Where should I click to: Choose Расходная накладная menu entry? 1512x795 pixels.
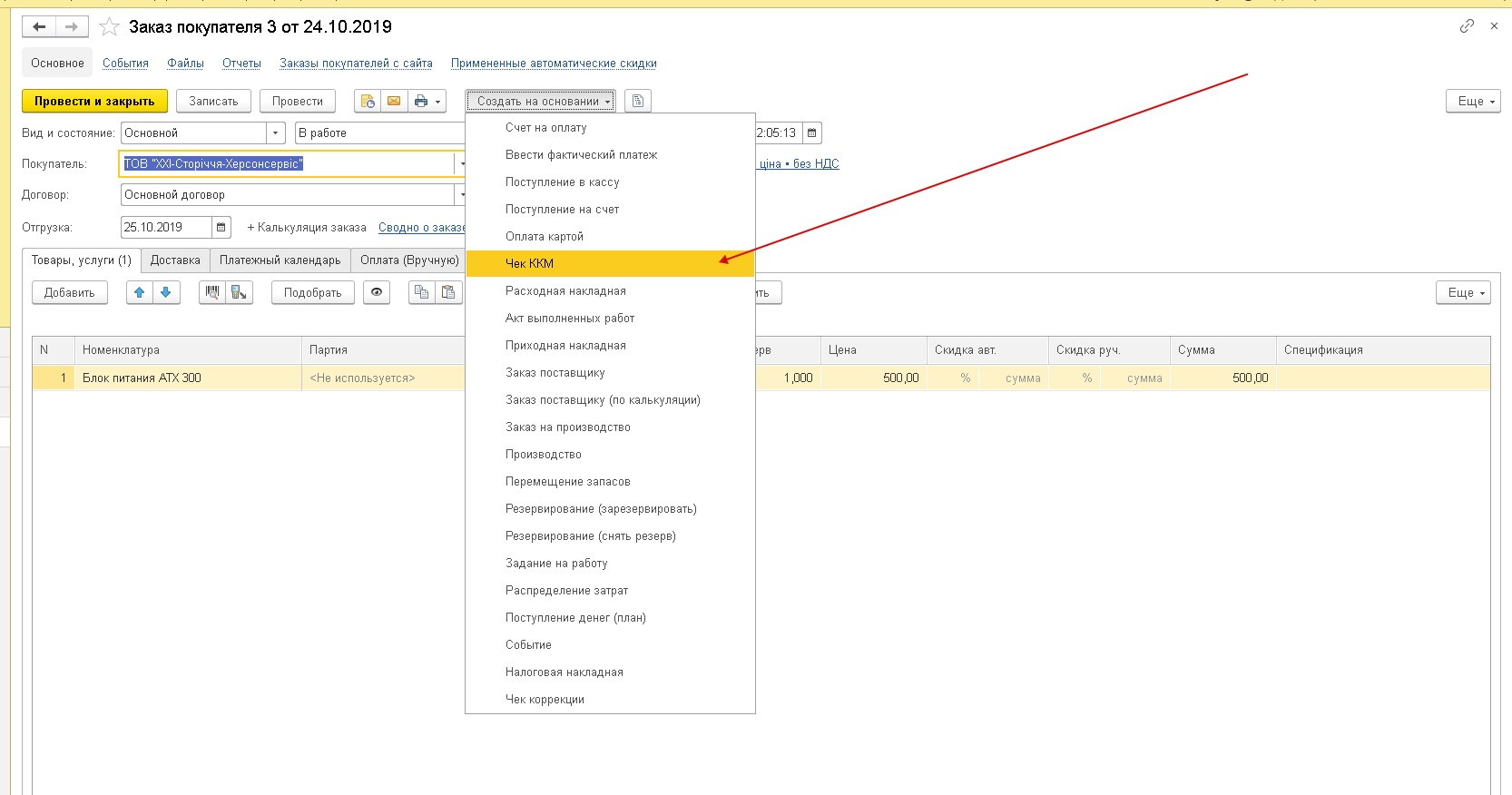tap(565, 290)
